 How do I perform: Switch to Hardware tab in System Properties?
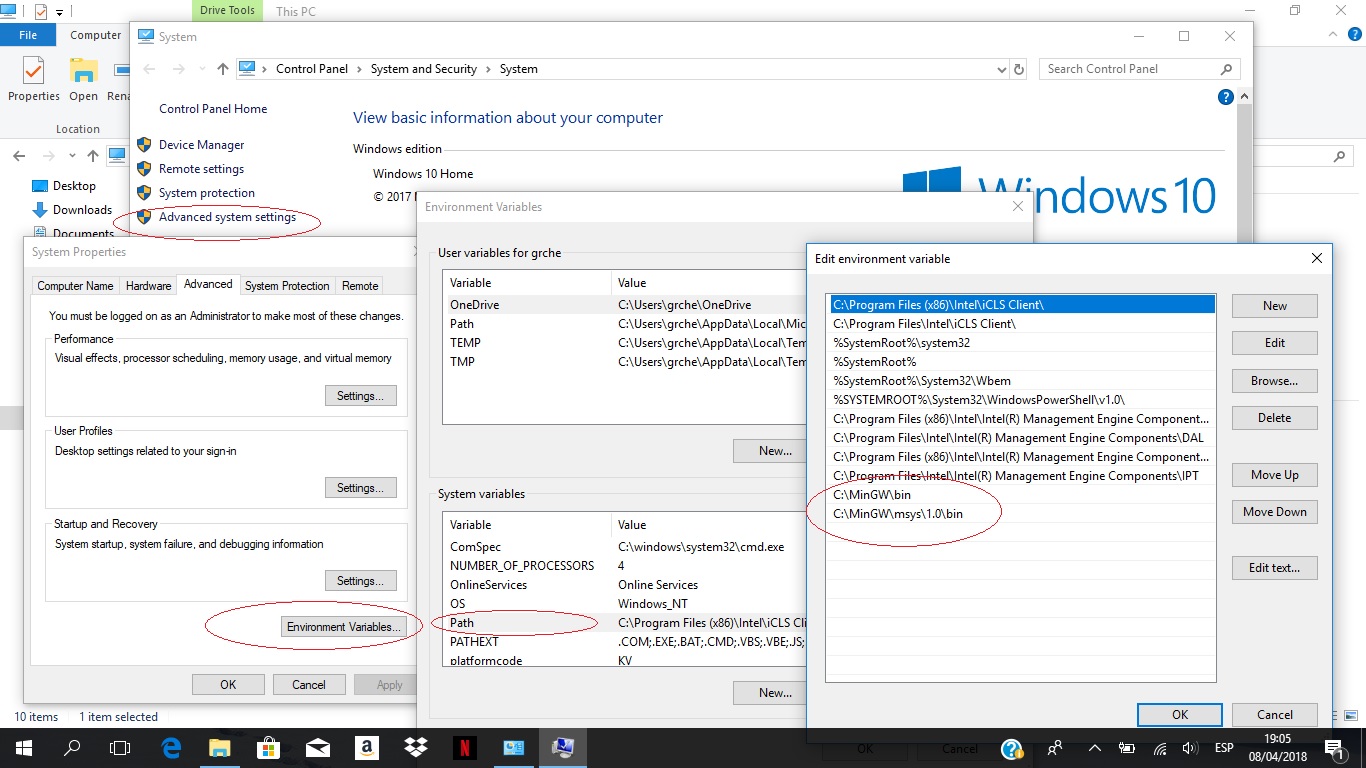(148, 286)
